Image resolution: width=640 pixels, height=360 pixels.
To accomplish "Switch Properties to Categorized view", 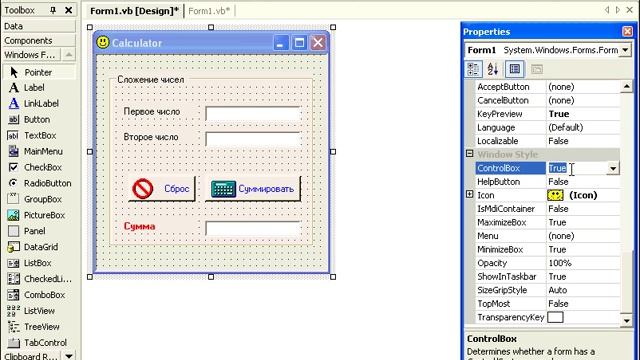I will (473, 69).
